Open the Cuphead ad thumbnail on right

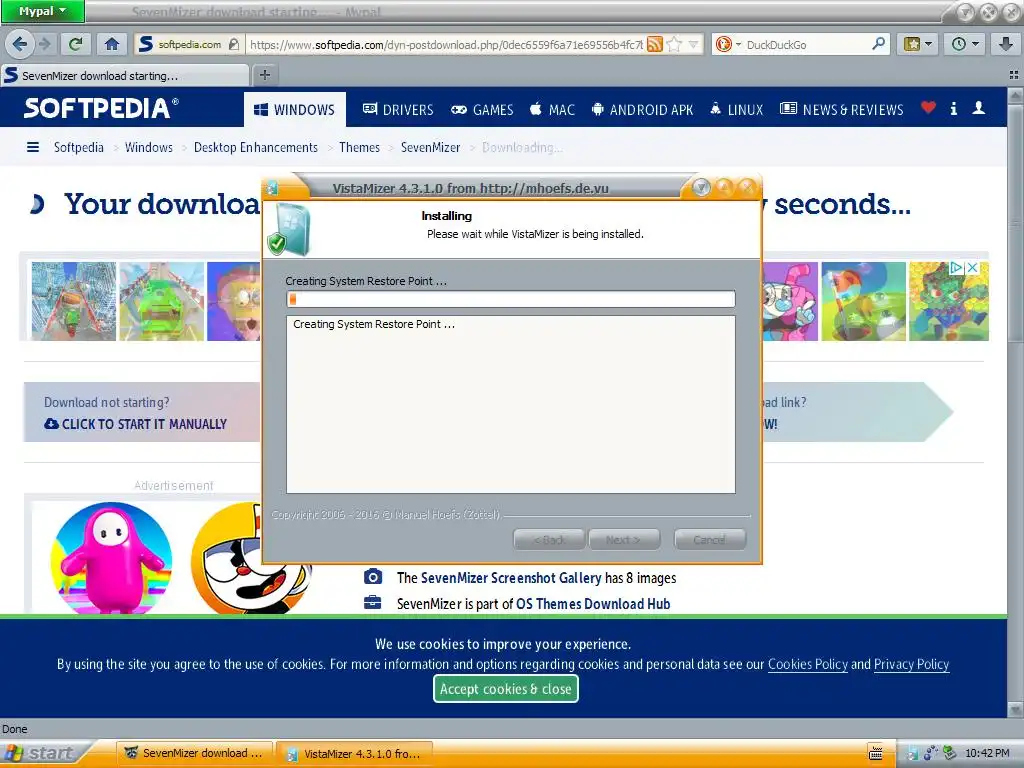pos(790,301)
